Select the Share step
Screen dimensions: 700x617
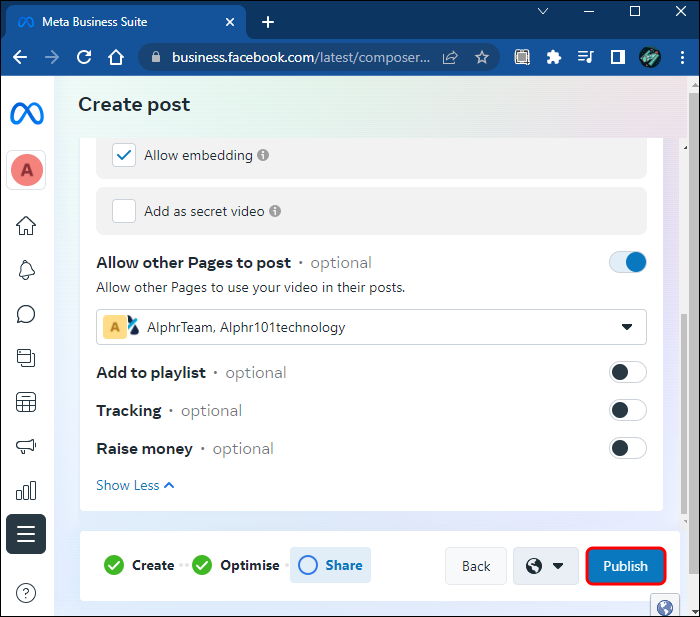(x=331, y=565)
